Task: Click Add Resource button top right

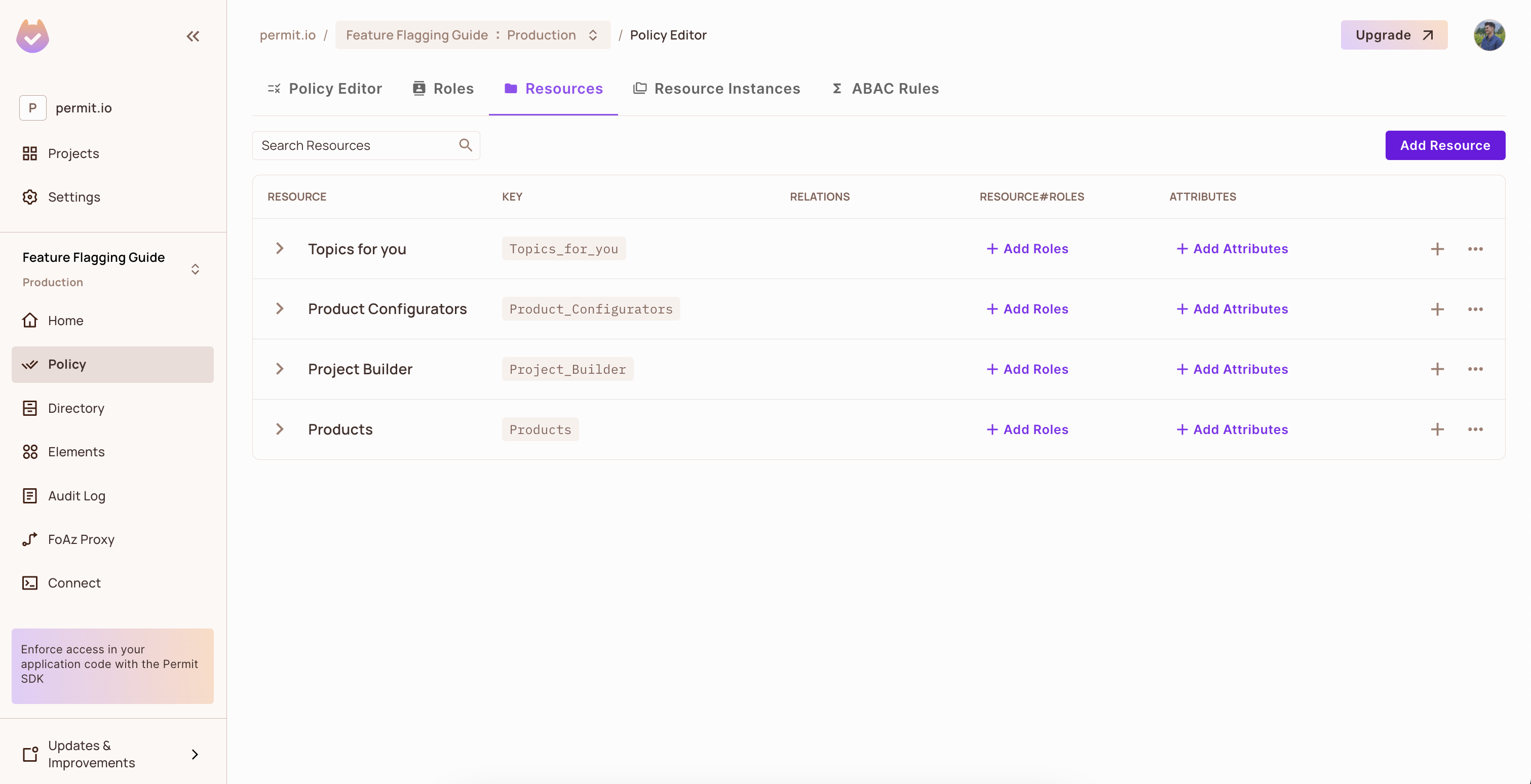Action: click(1445, 145)
